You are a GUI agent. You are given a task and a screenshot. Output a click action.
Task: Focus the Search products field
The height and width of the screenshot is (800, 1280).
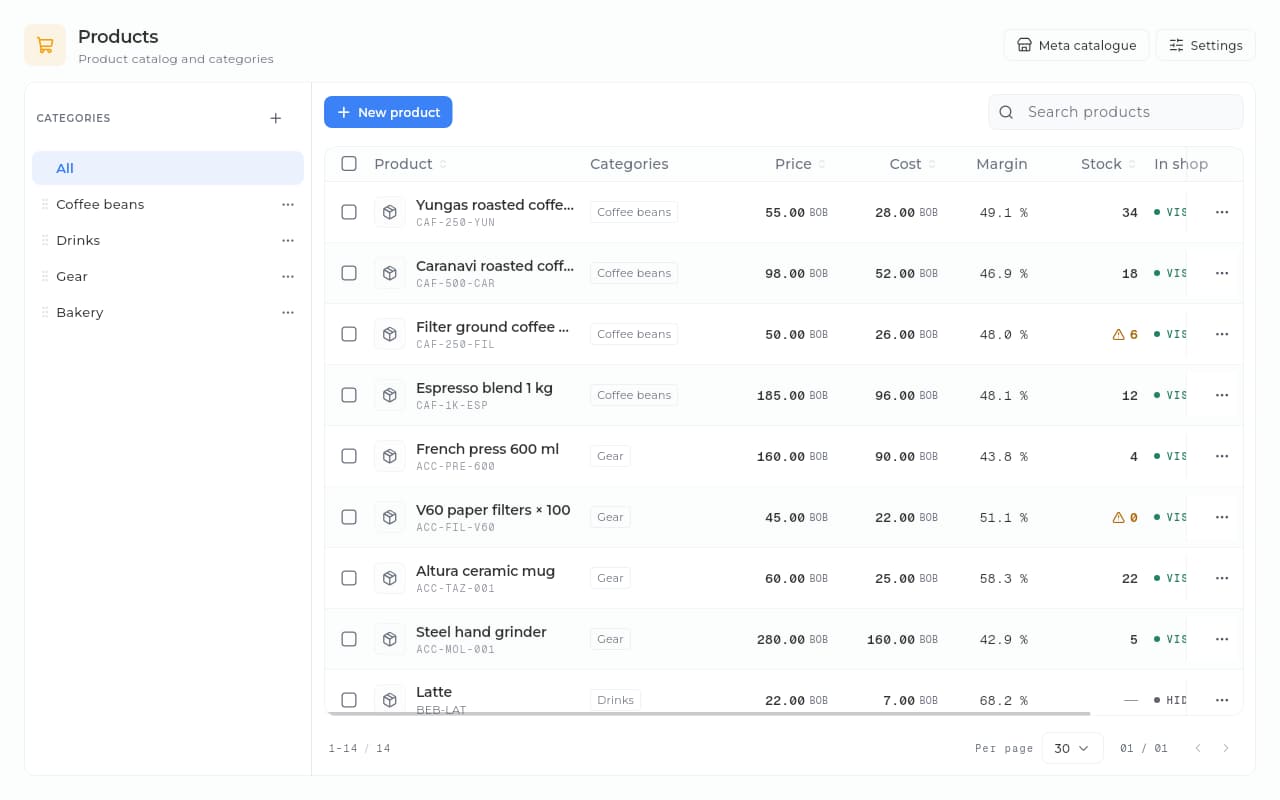[x=1116, y=112]
